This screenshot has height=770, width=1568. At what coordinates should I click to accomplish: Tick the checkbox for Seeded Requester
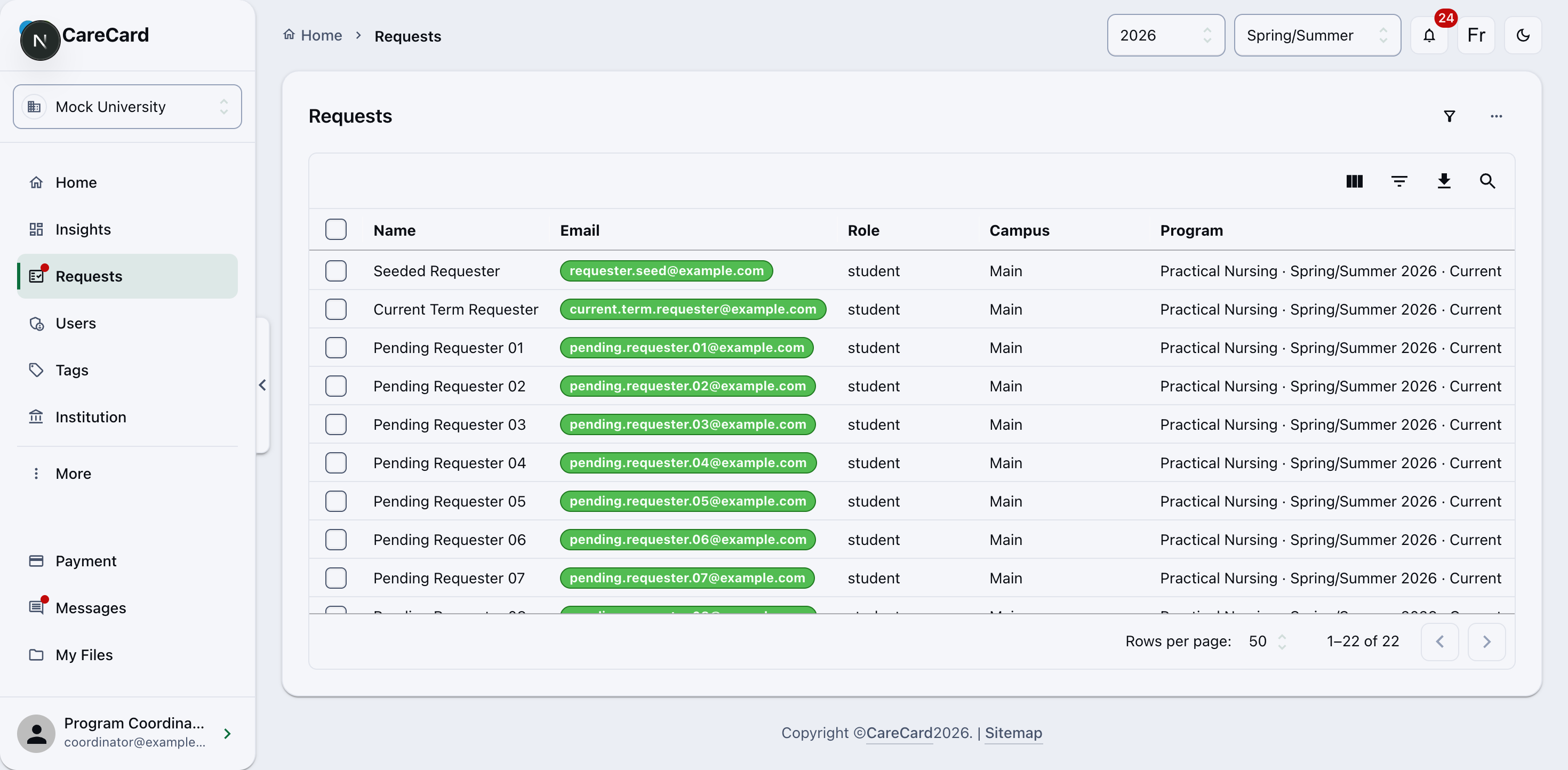335,270
